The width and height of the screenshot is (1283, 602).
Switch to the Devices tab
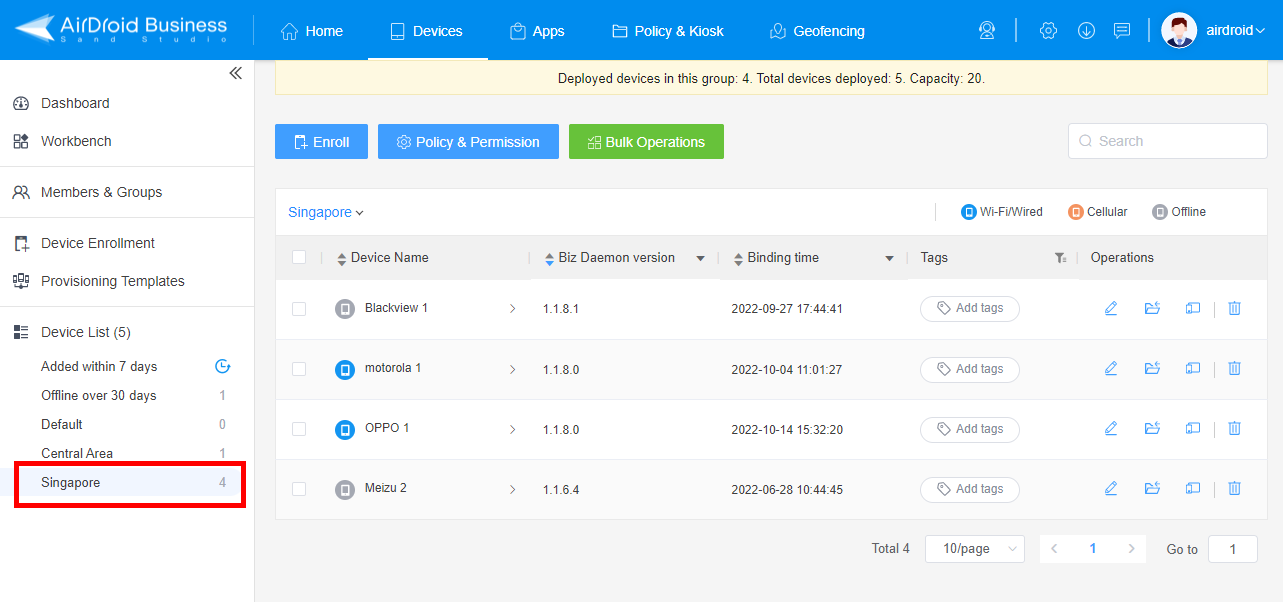point(426,31)
